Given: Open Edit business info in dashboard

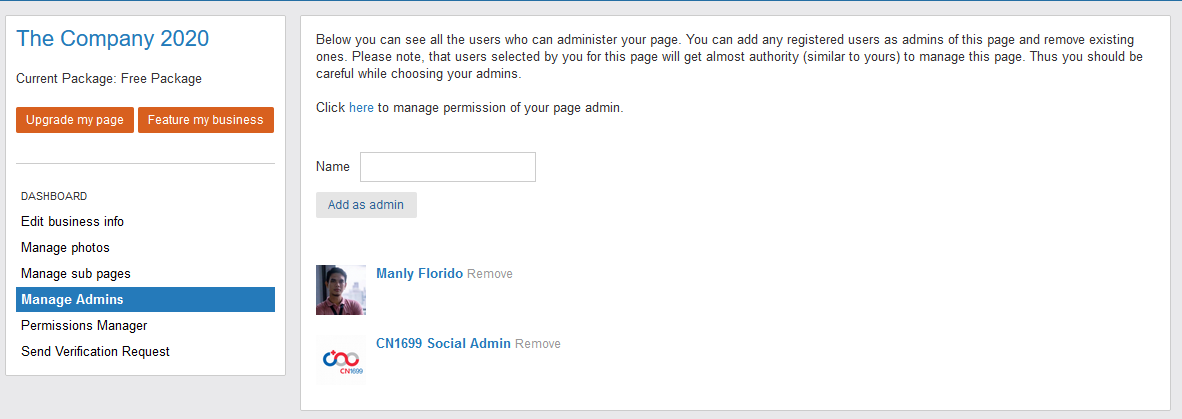Looking at the screenshot, I should pyautogui.click(x=72, y=222).
